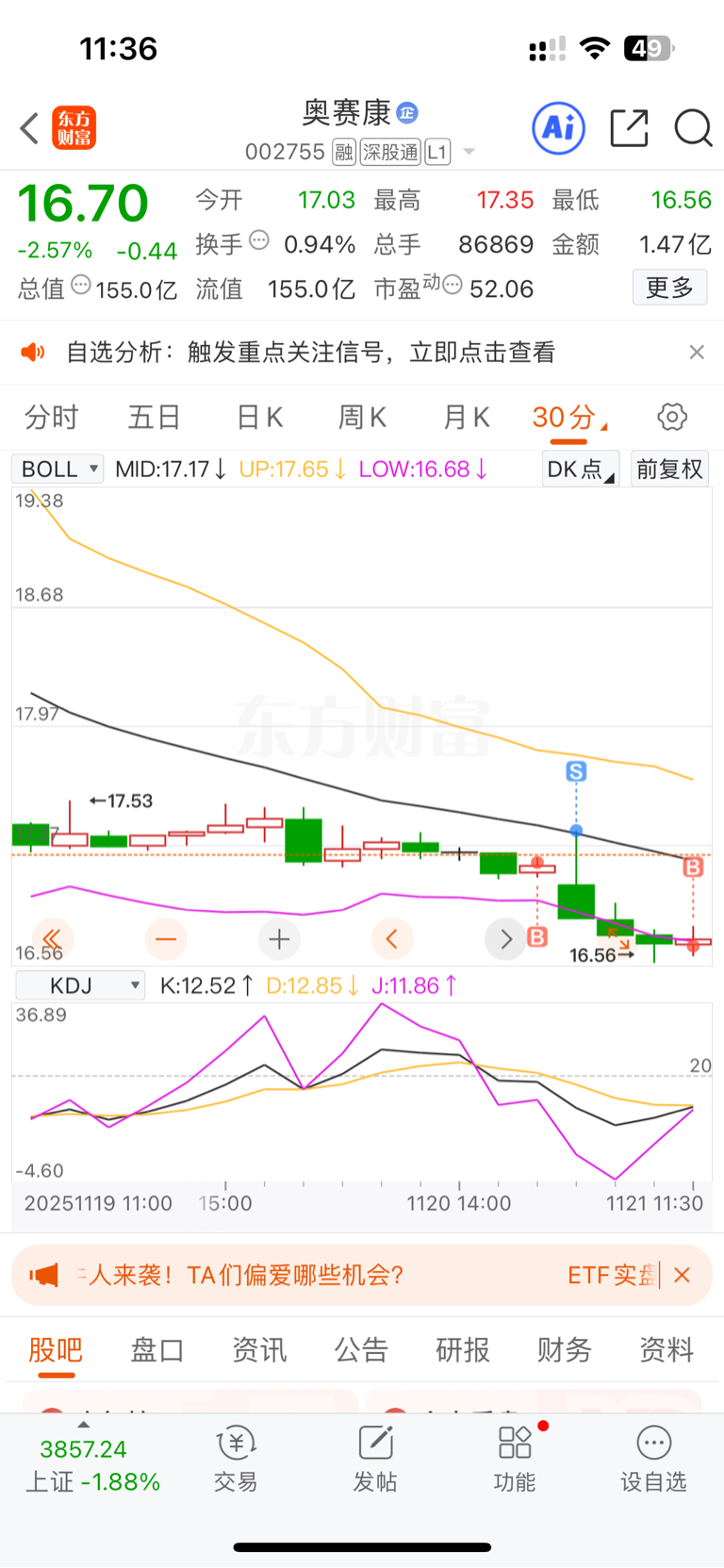Open the 30分 period dropdown
Viewport: 724px width, 1568px height.
click(x=569, y=417)
